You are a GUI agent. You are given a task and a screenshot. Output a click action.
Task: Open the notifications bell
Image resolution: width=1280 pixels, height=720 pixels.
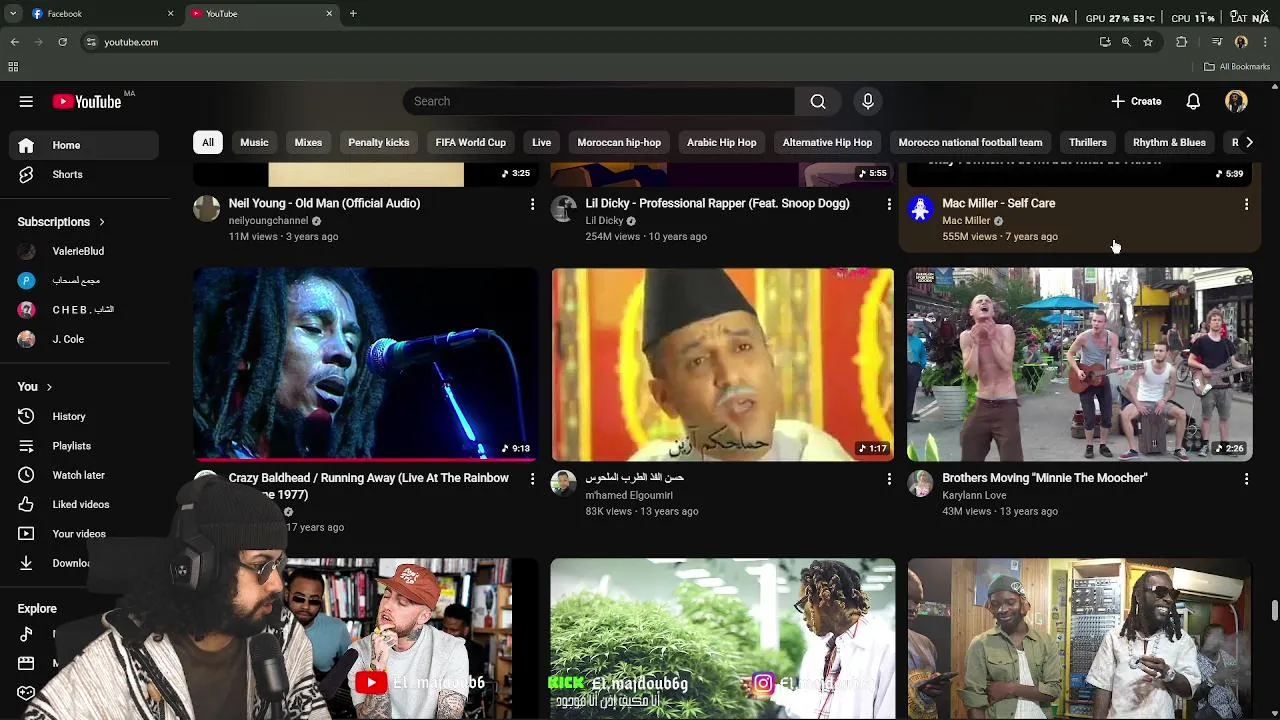click(x=1193, y=101)
